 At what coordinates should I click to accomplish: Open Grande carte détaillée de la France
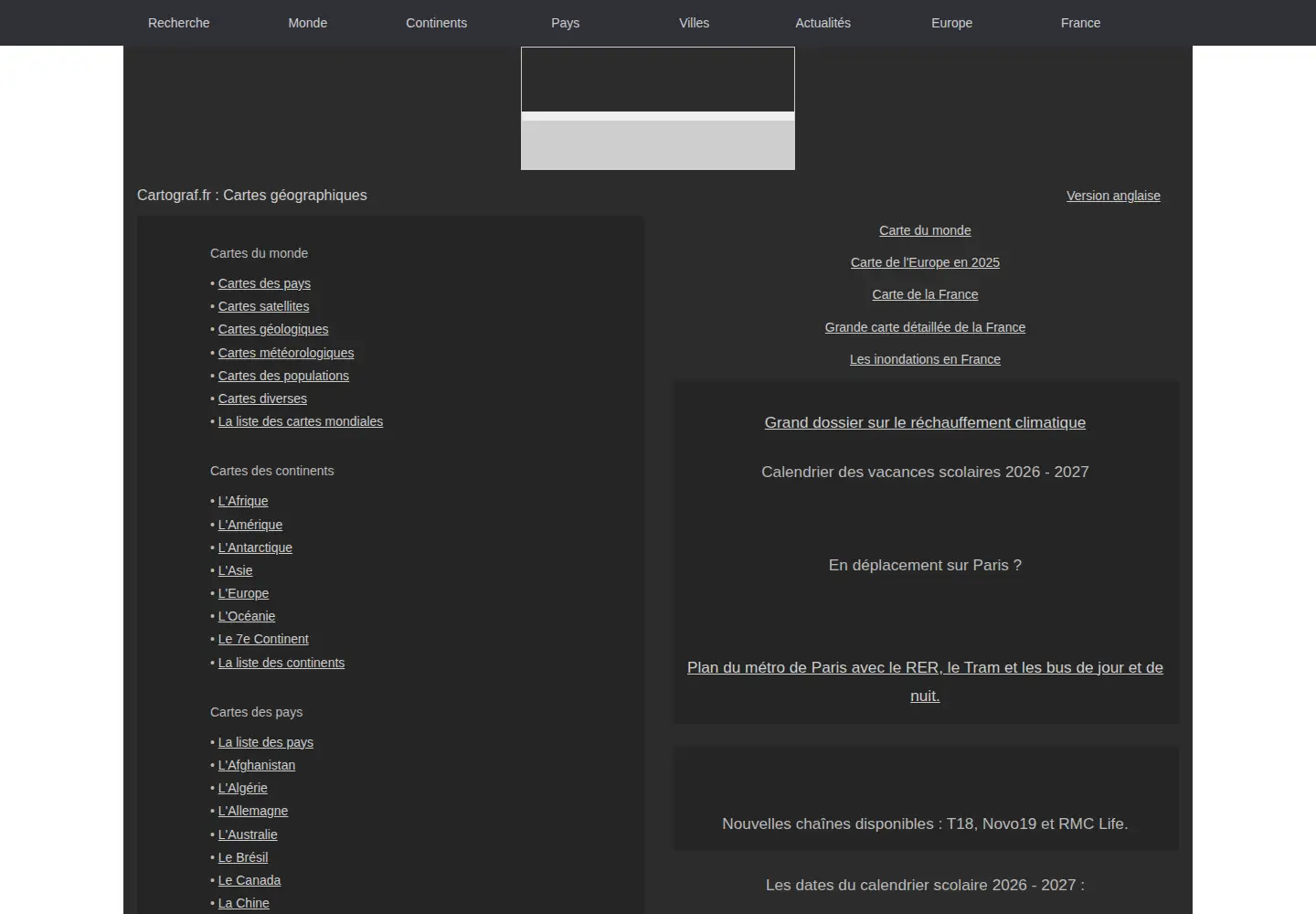pyautogui.click(x=925, y=327)
